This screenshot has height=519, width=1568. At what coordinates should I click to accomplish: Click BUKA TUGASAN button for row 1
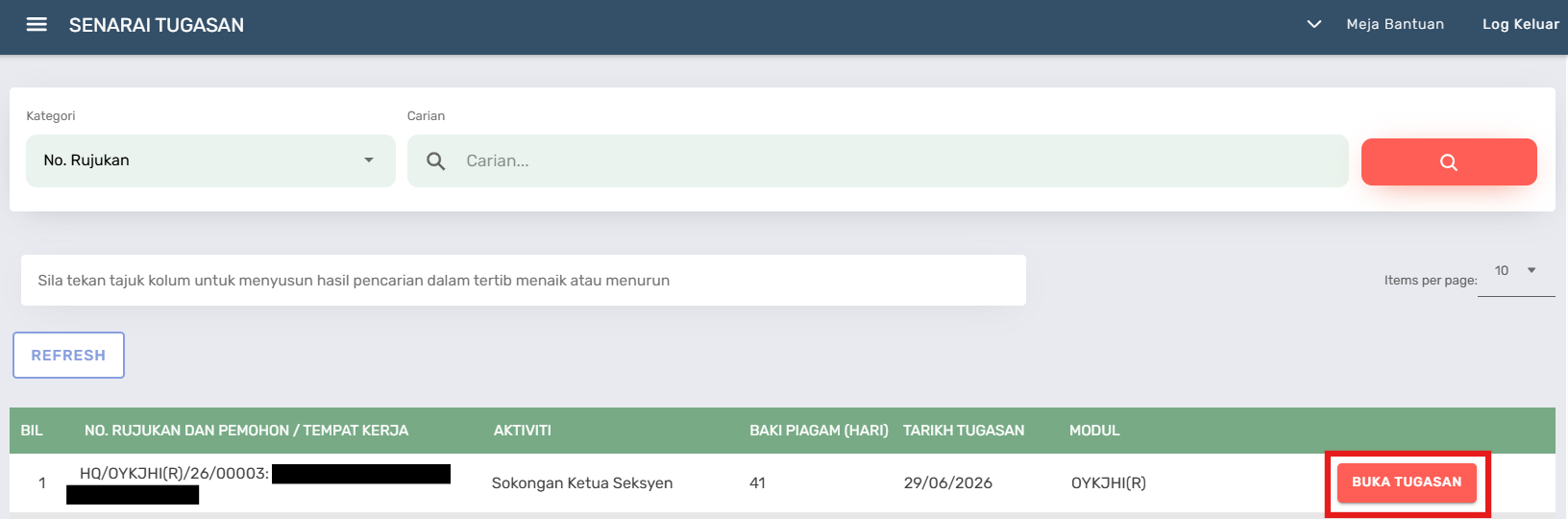click(x=1407, y=482)
